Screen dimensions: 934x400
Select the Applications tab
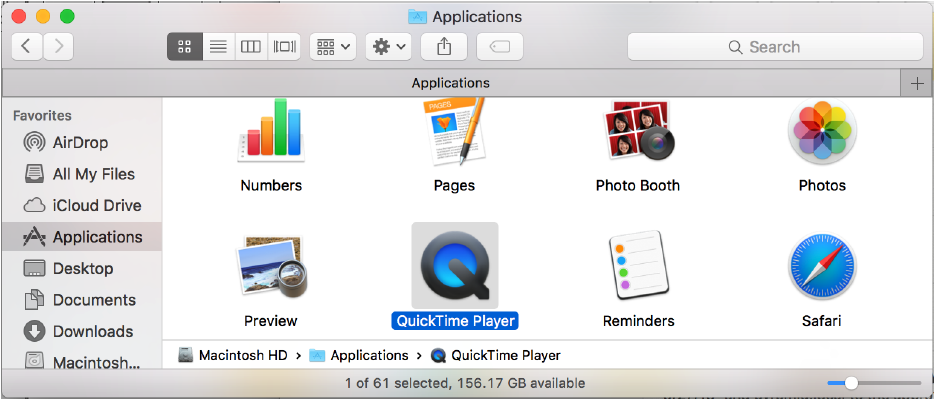pos(451,83)
